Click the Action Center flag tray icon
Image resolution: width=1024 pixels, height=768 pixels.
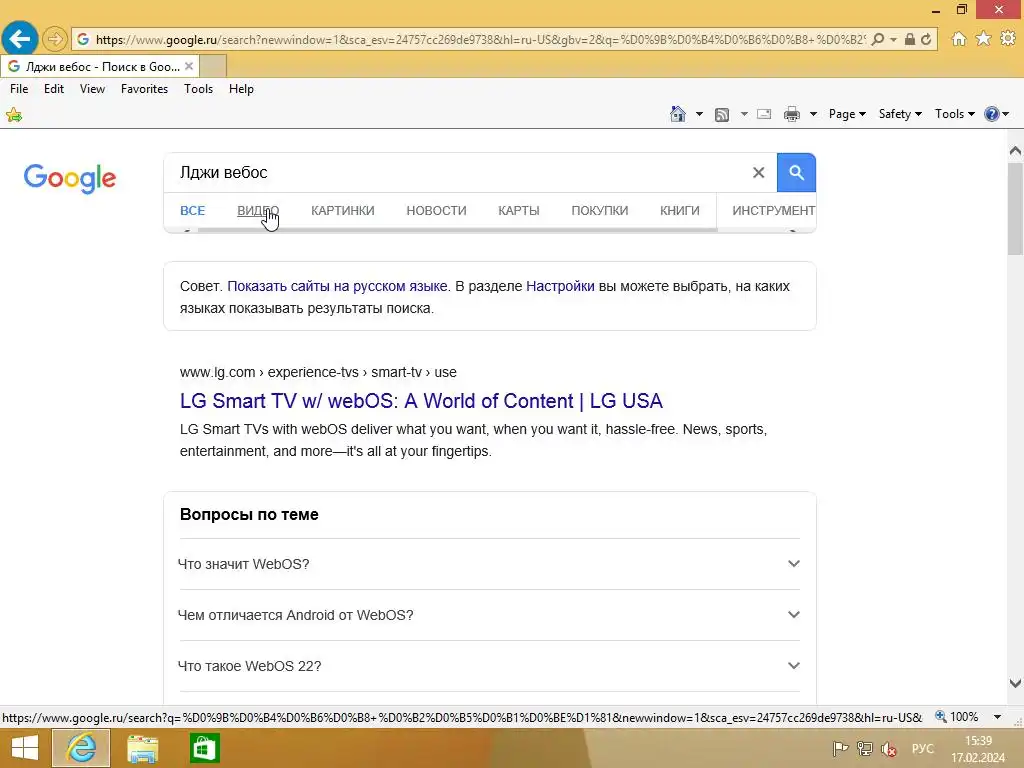840,749
